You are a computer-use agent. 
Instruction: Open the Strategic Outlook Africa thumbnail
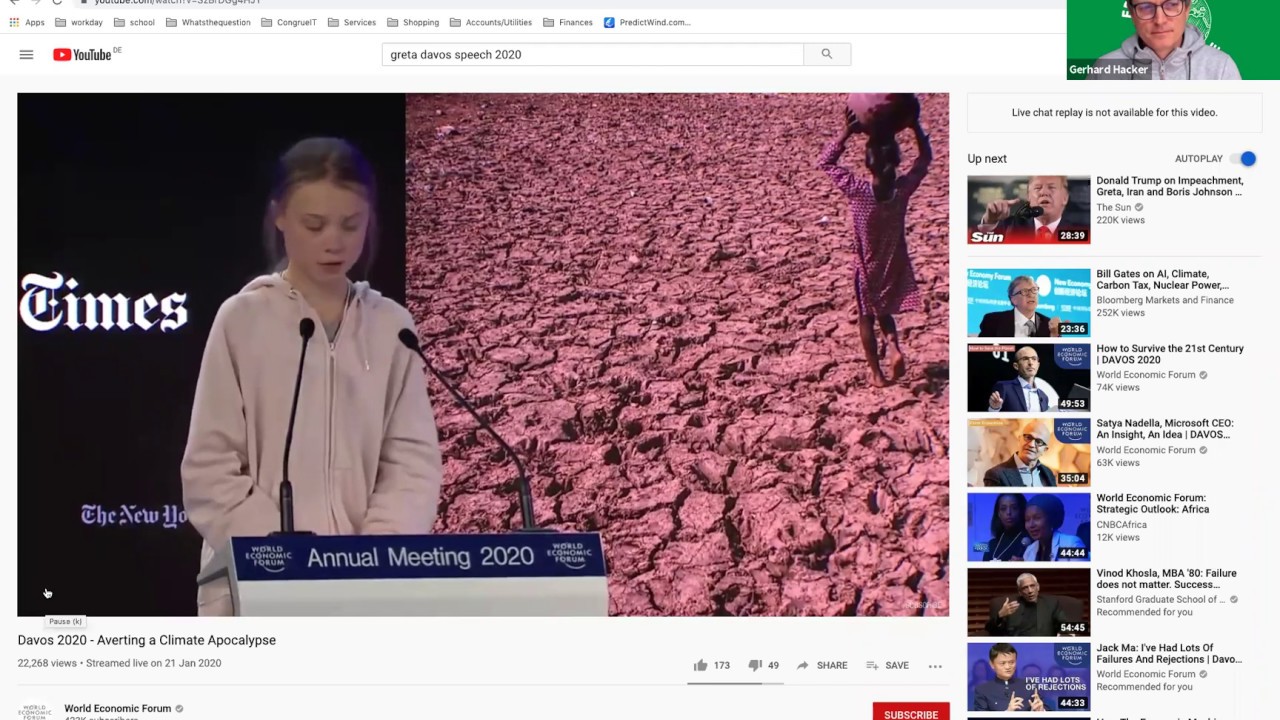pyautogui.click(x=1029, y=527)
